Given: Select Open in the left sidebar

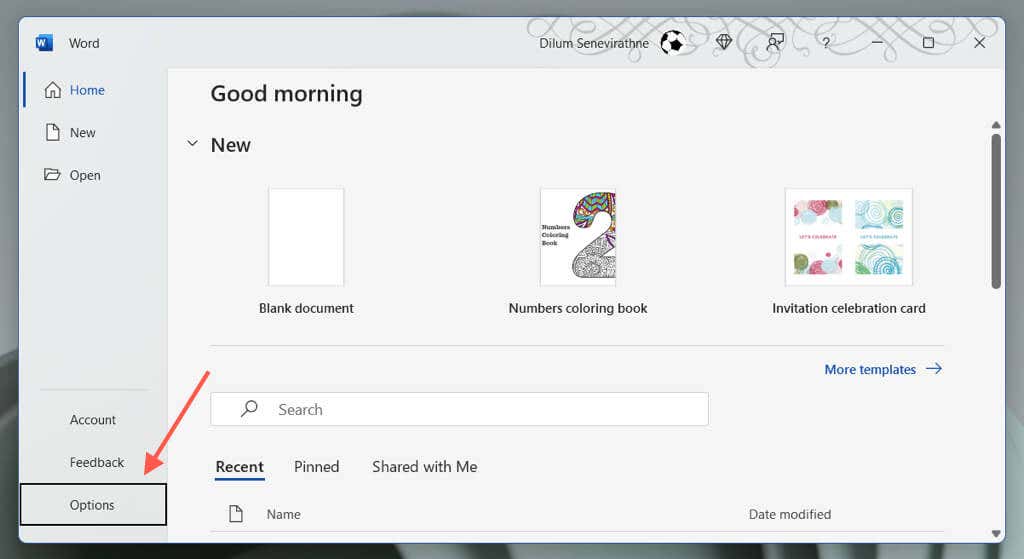Looking at the screenshot, I should [84, 175].
